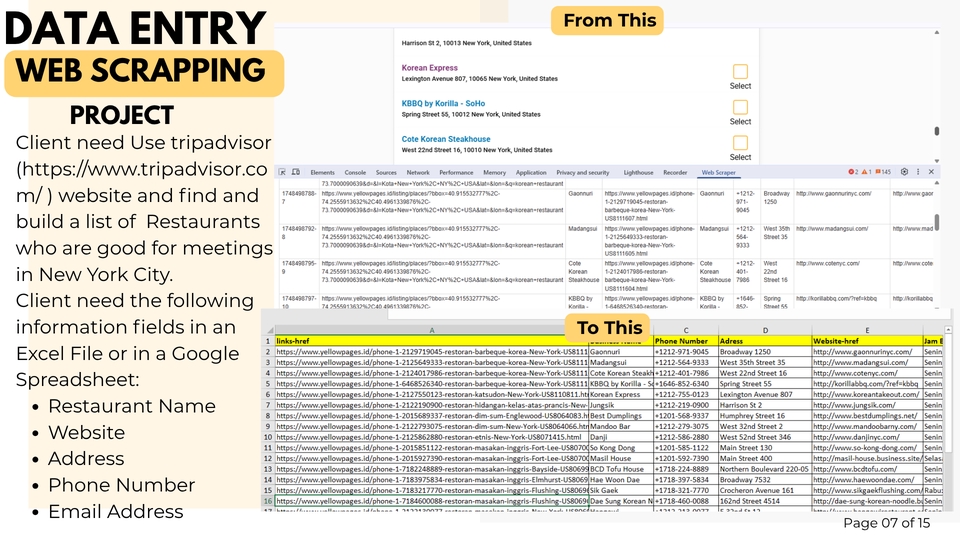Click the 162nd Street 4514 cell
The height and width of the screenshot is (540, 960).
point(765,501)
